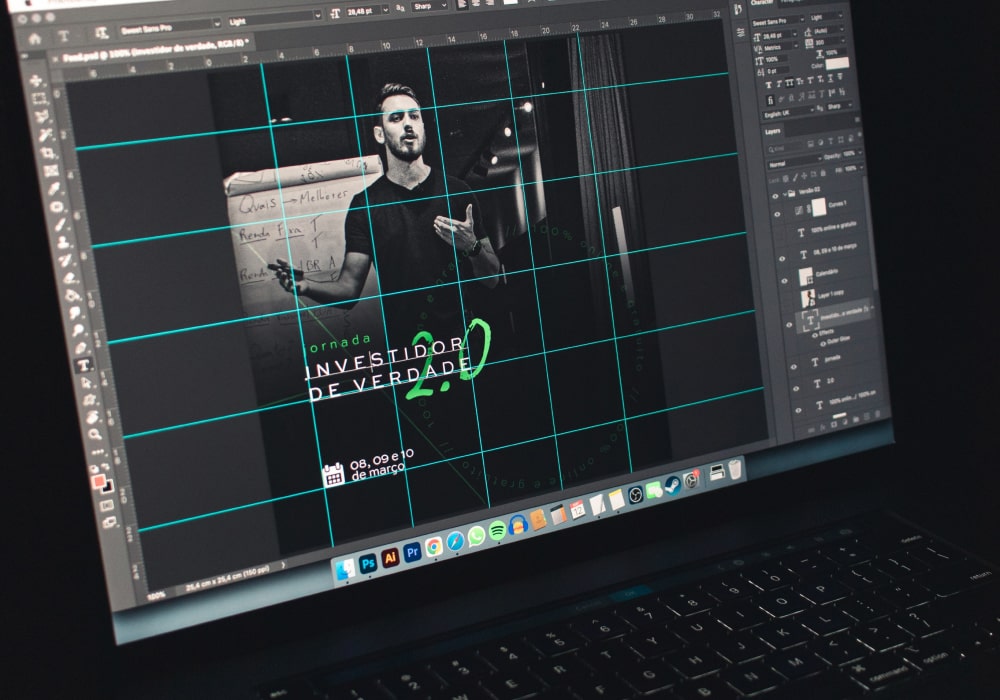Launch Google Chrome from the Dock
This screenshot has height=700, width=1000.
pos(434,546)
